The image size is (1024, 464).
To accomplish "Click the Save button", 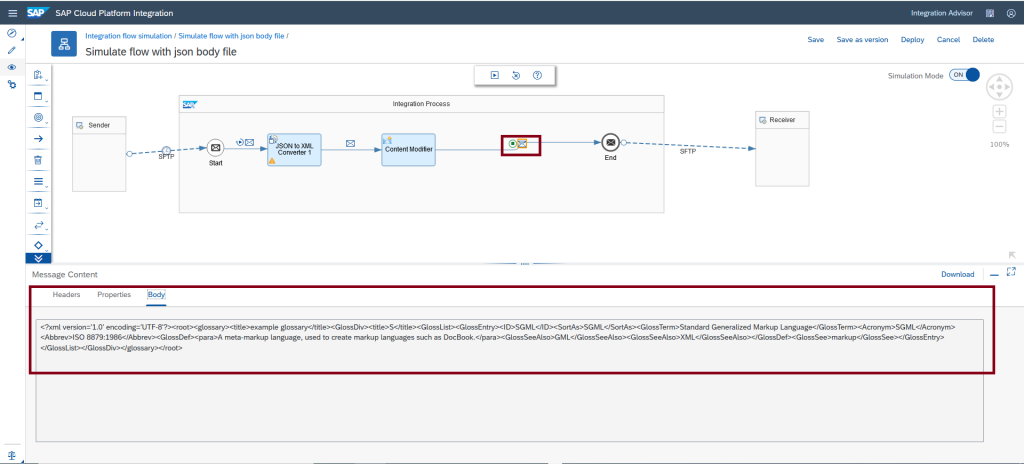I will tap(816, 39).
